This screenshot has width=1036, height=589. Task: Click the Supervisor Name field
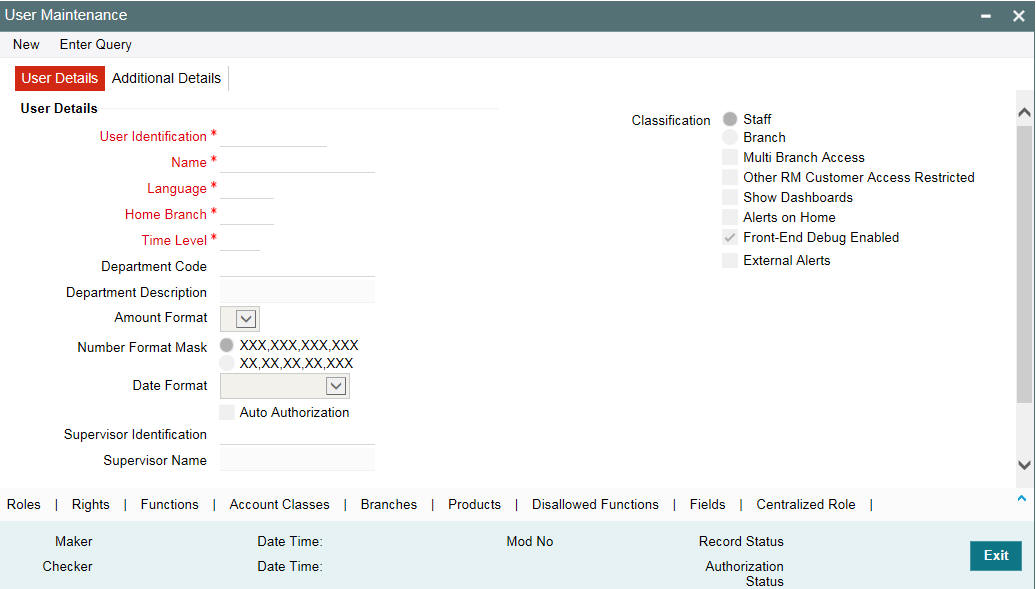point(297,459)
